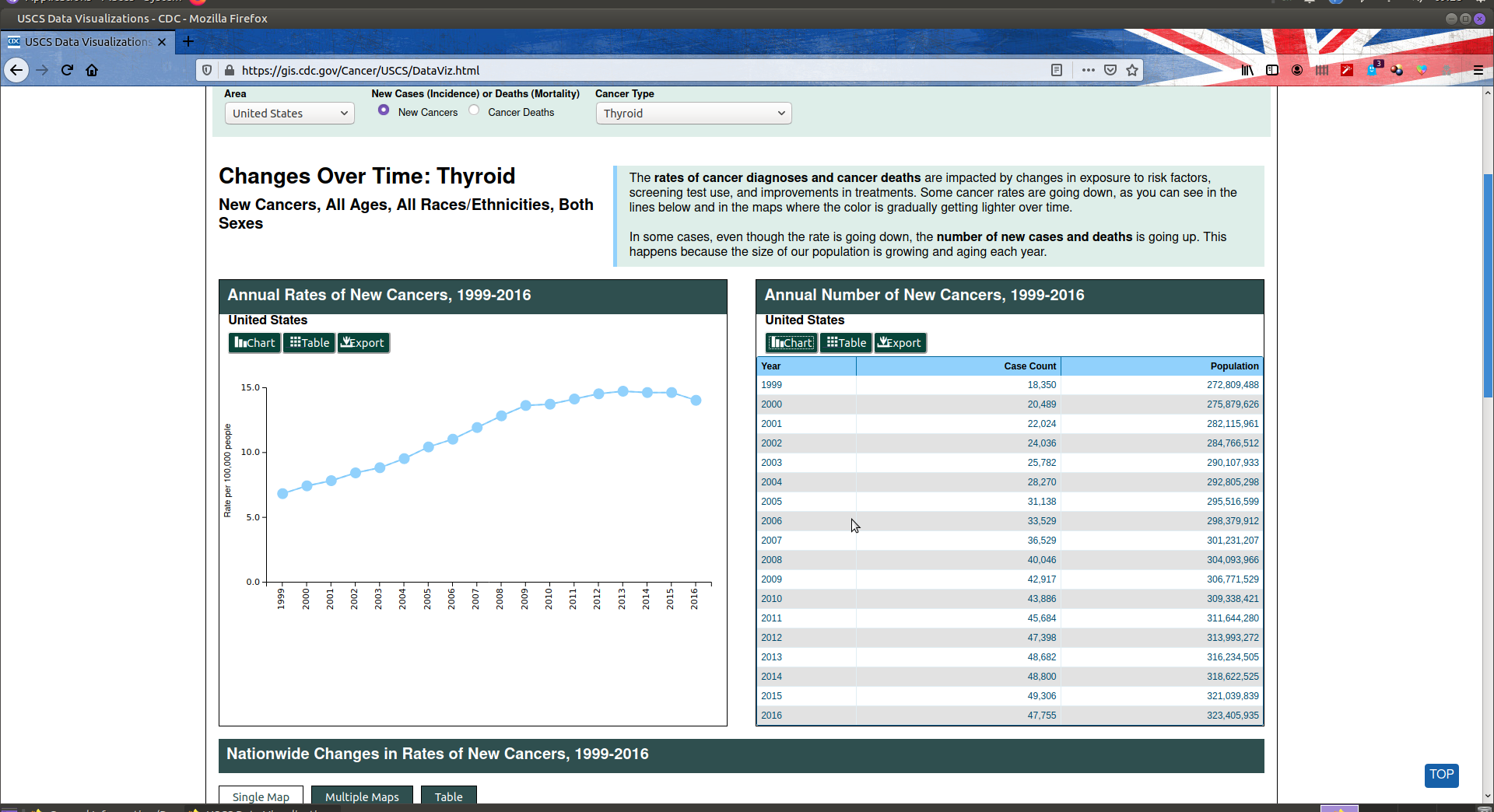Open the colored balls extension
The image size is (1494, 812).
pos(1397,70)
